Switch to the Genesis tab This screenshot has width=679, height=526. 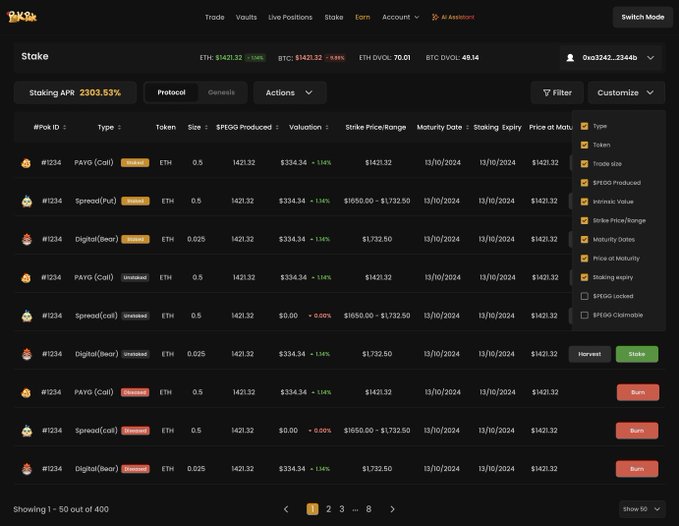(x=221, y=93)
